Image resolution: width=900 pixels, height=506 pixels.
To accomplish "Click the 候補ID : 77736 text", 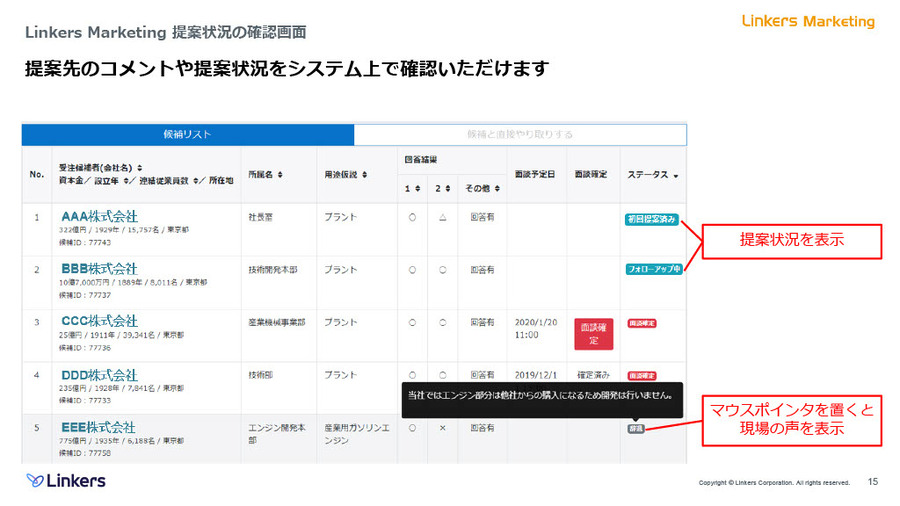I will point(85,348).
